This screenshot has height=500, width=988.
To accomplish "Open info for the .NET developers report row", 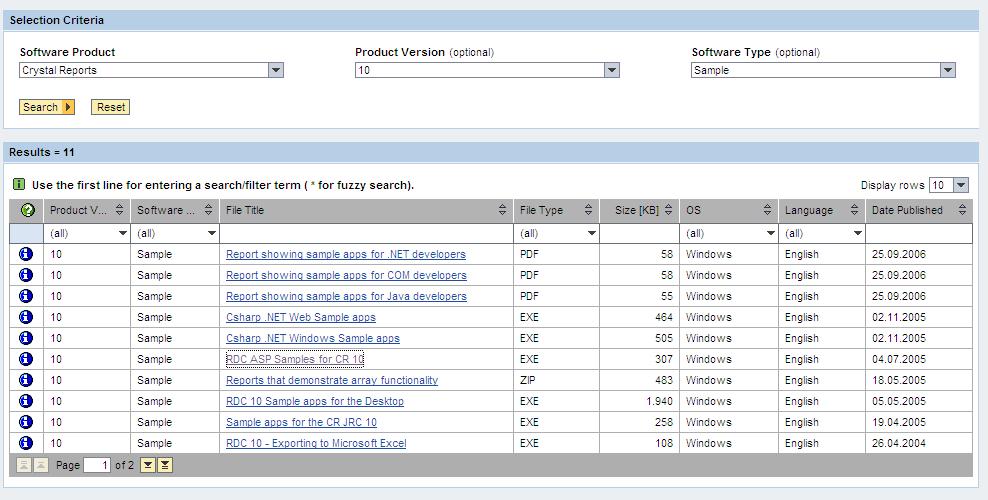I will tap(26, 254).
